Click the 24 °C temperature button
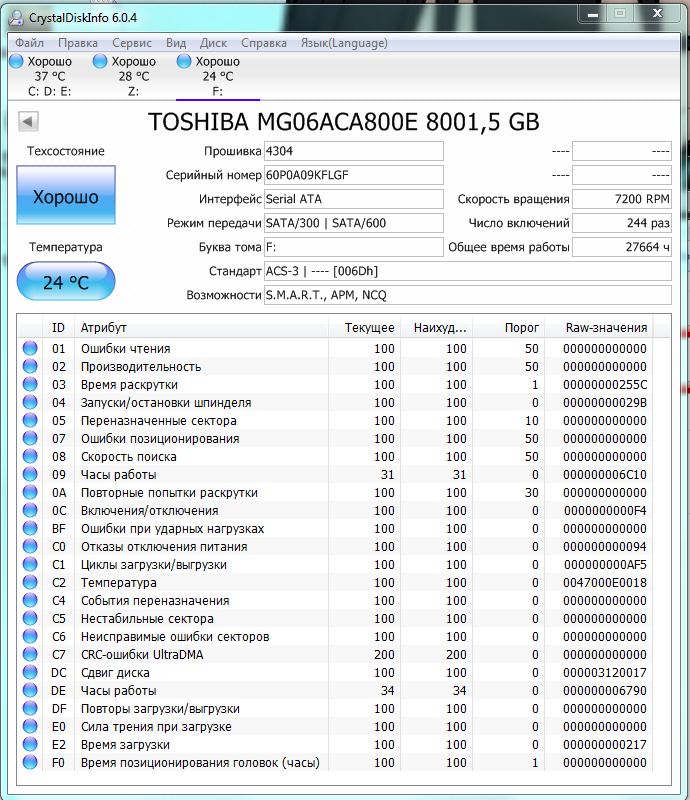 66,282
